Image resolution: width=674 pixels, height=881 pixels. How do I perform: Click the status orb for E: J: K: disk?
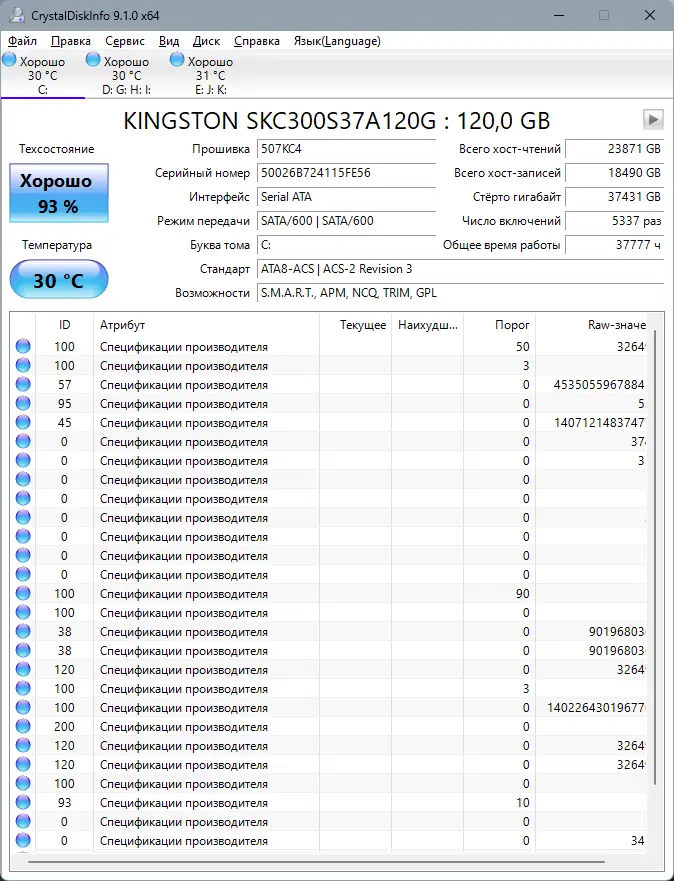pos(177,60)
